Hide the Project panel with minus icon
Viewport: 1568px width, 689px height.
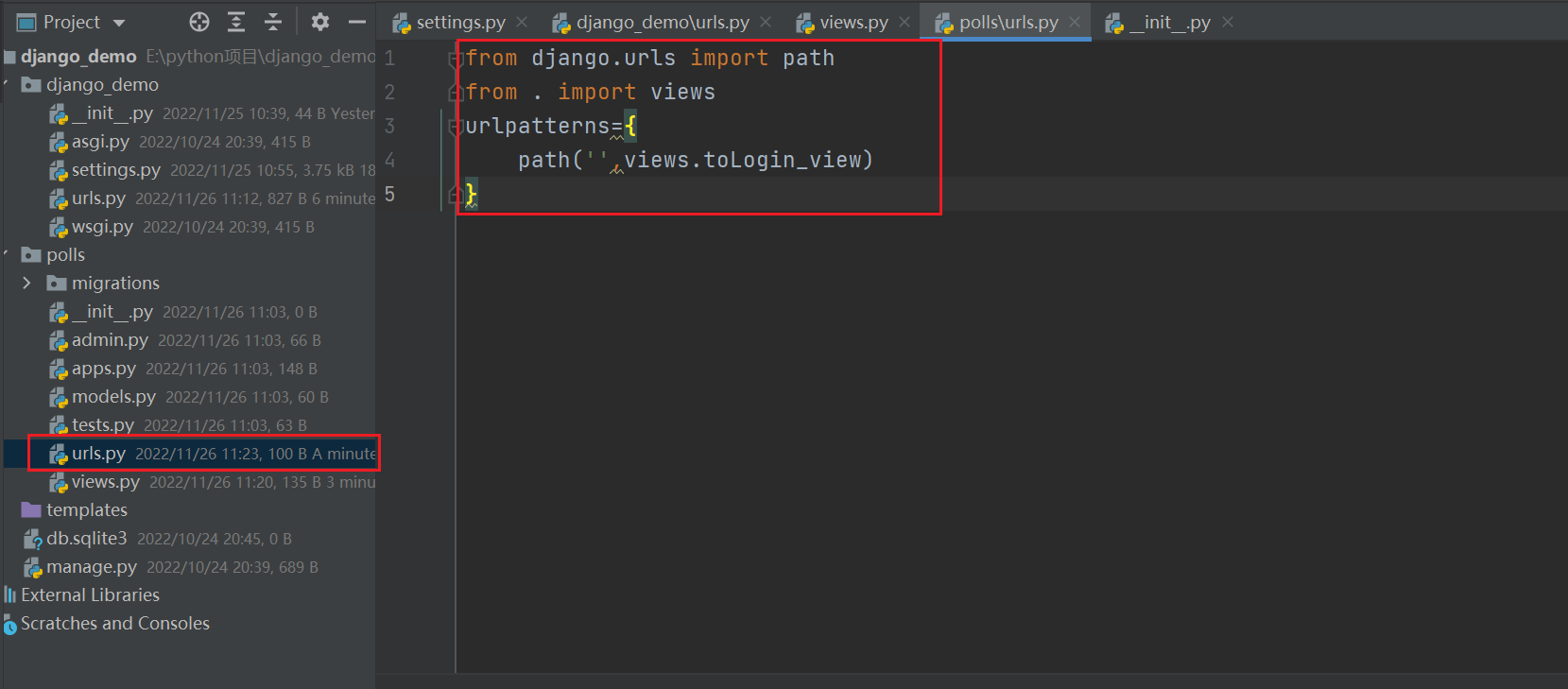(356, 22)
